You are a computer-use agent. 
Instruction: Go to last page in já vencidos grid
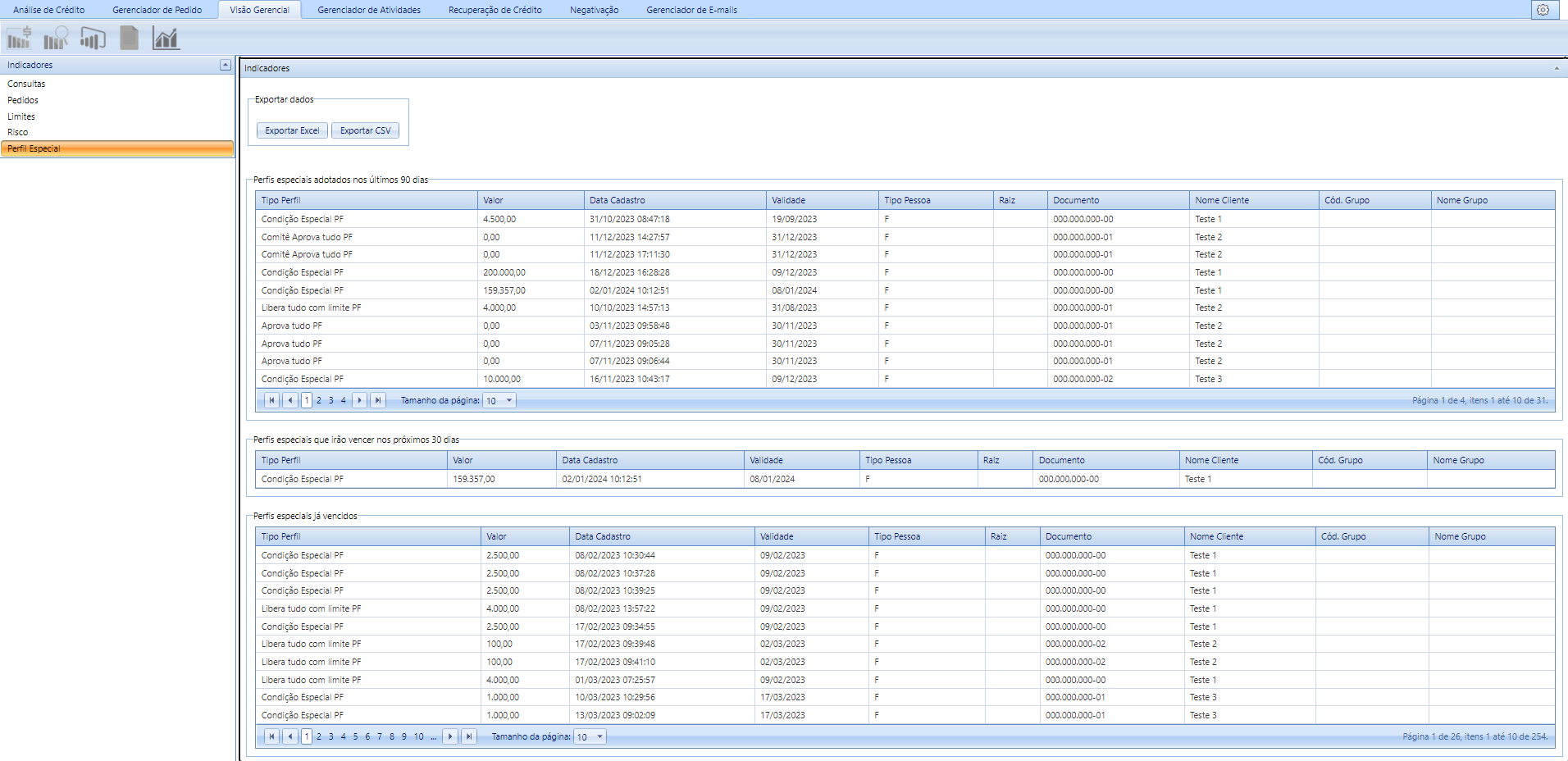click(x=468, y=736)
